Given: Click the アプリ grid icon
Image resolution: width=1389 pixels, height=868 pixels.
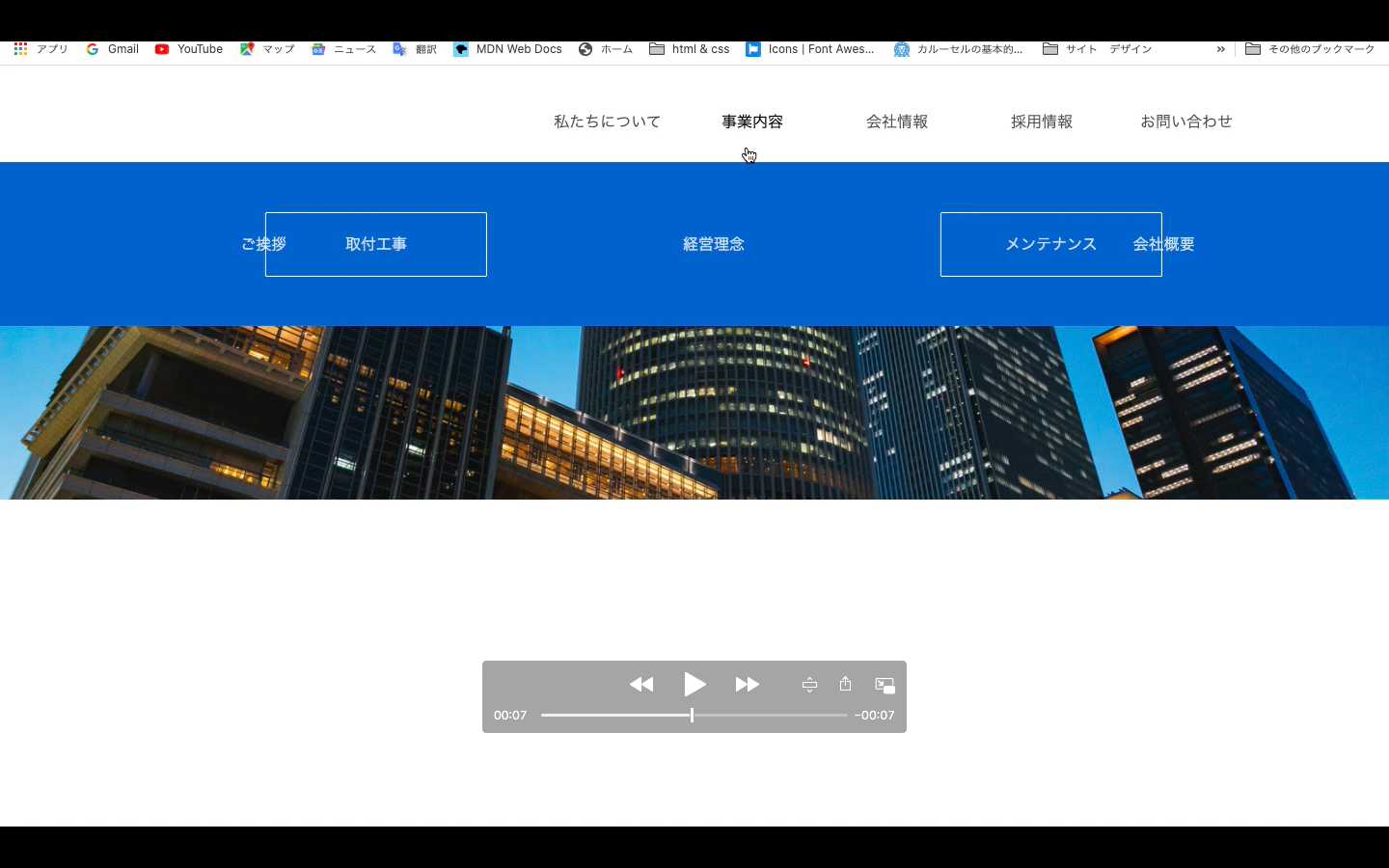Looking at the screenshot, I should pyautogui.click(x=20, y=48).
